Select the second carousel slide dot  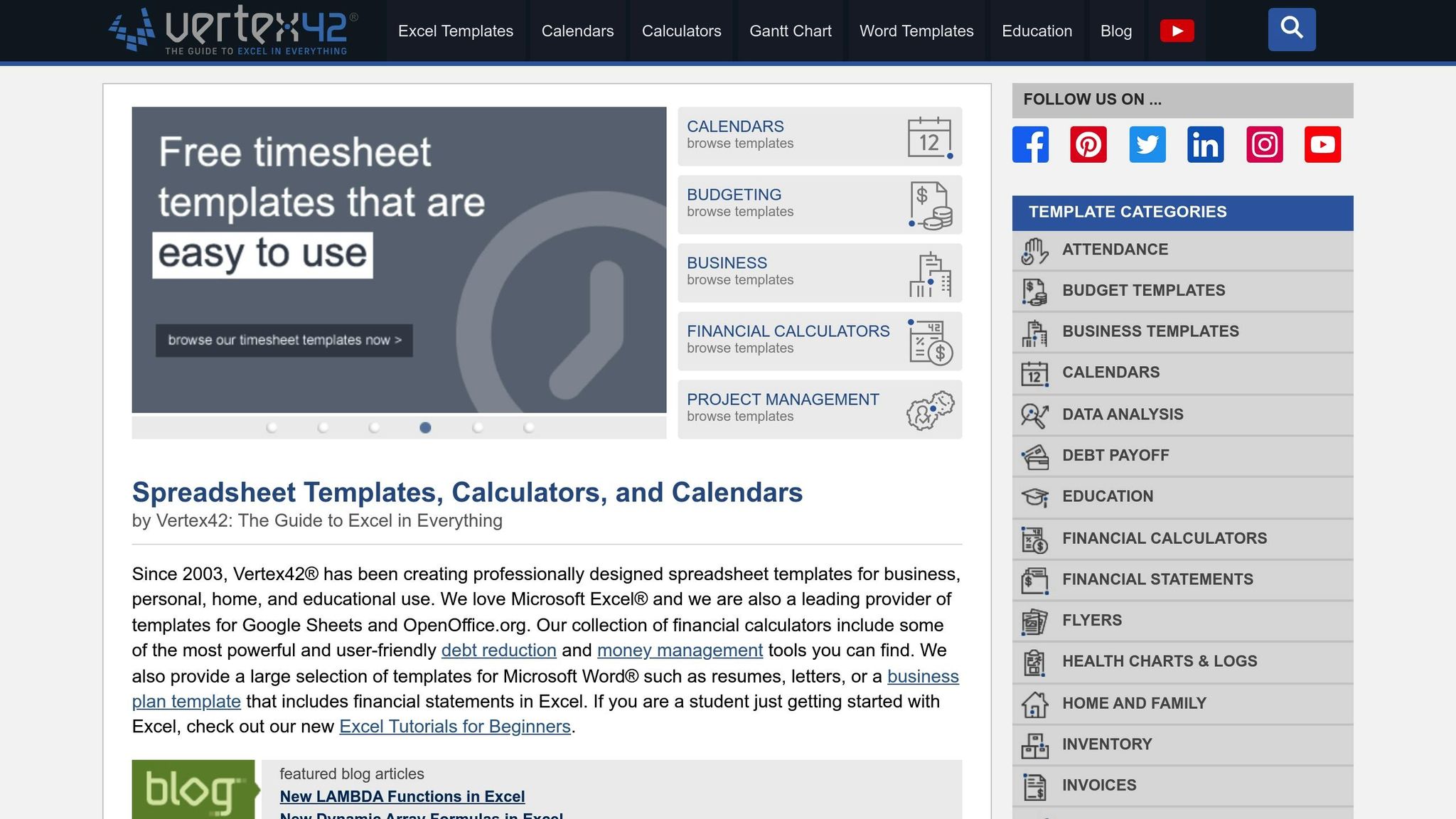(x=323, y=427)
